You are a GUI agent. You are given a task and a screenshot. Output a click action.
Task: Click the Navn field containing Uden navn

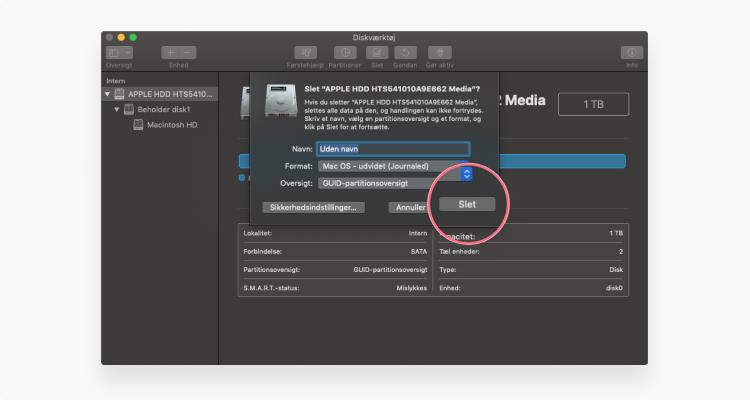[393, 149]
